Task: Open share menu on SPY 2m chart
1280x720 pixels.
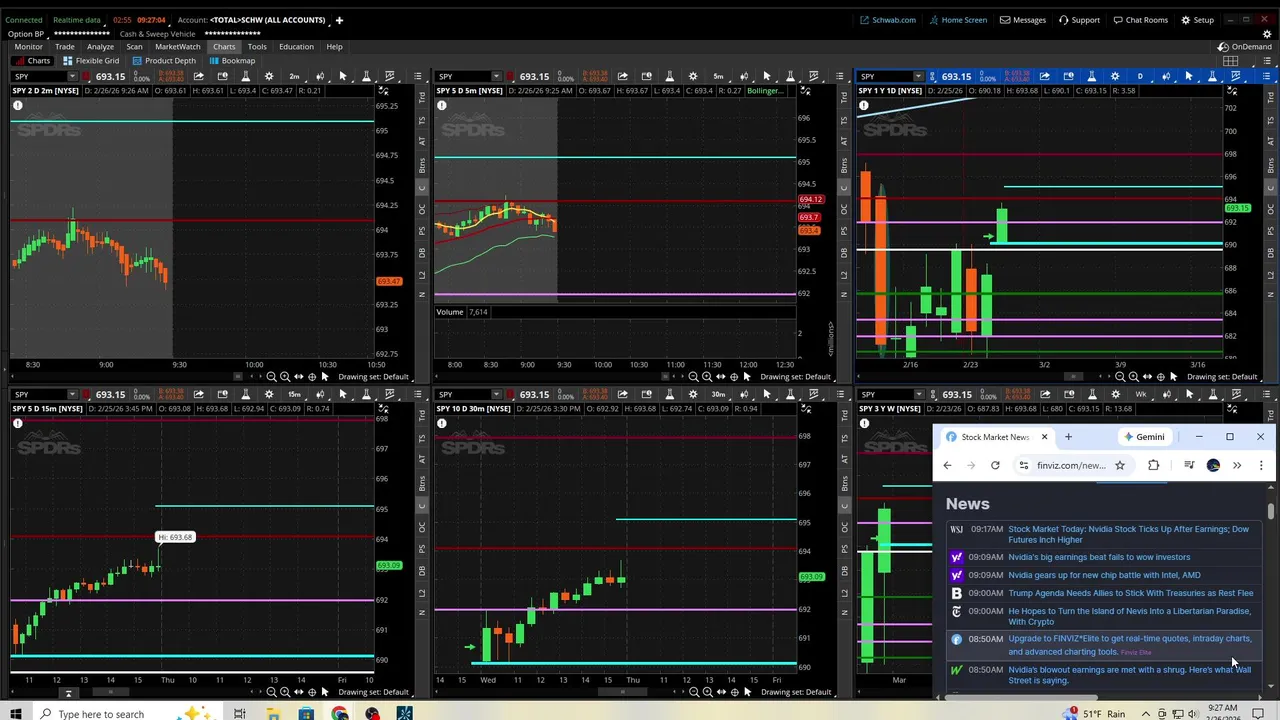Action: (x=198, y=76)
